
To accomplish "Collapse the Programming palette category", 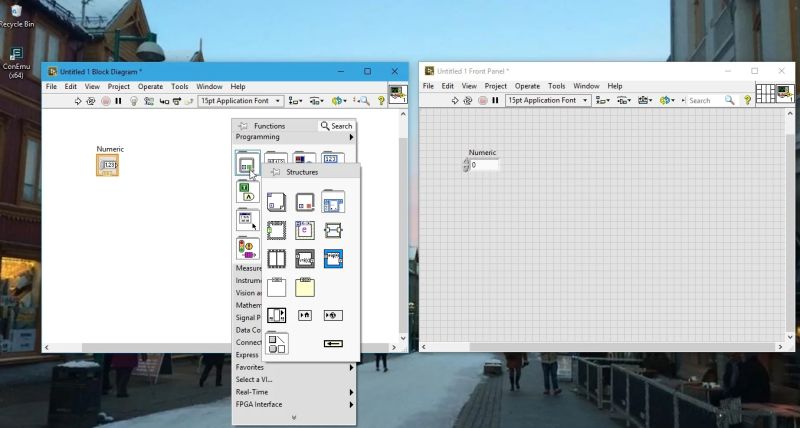I will coord(294,137).
